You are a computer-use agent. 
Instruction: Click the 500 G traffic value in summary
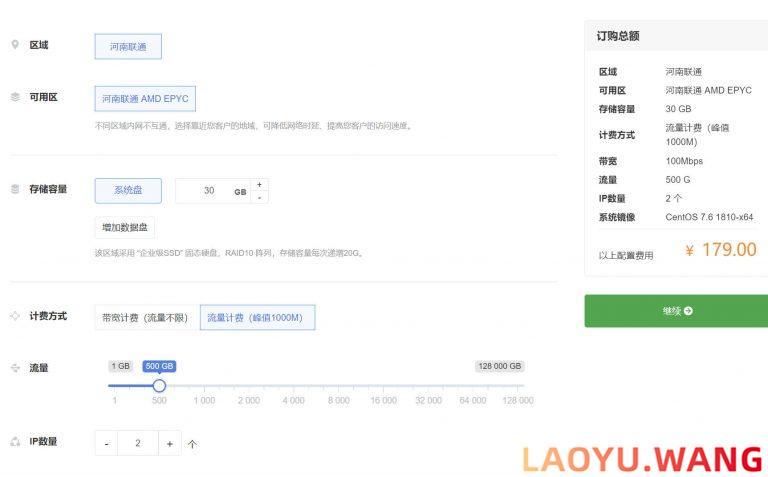click(x=678, y=180)
